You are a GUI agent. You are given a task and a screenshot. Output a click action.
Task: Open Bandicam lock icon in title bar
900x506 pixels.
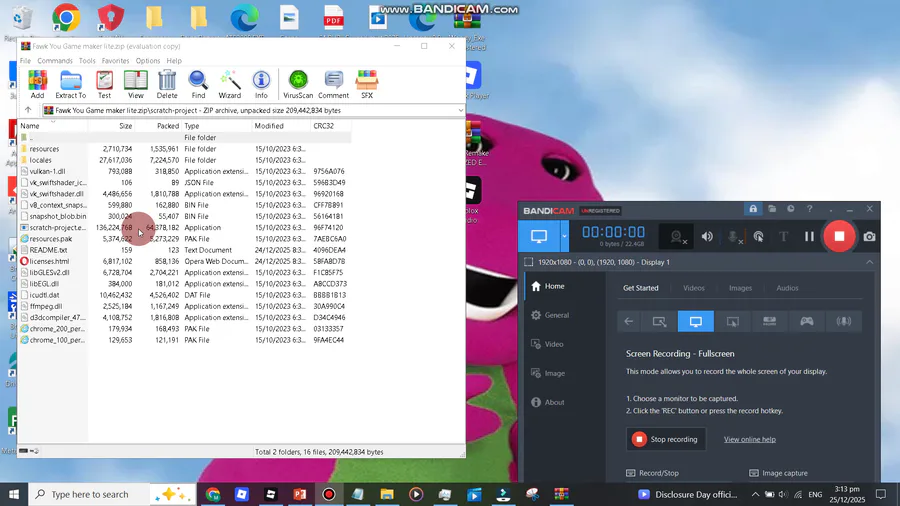[x=753, y=209]
